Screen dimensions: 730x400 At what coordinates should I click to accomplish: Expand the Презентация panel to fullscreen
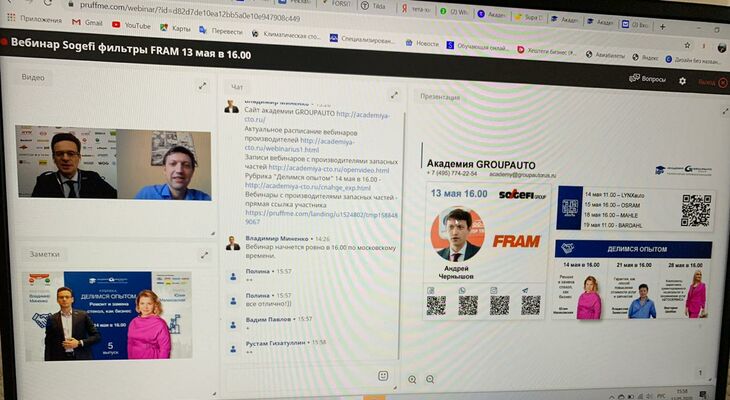pos(725,111)
